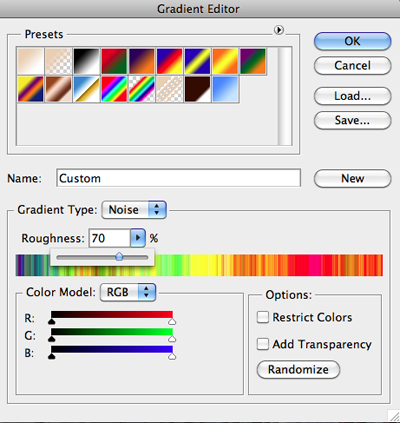The height and width of the screenshot is (423, 400).
Task: Select the violet to orange preset swatch
Action: [142, 61]
